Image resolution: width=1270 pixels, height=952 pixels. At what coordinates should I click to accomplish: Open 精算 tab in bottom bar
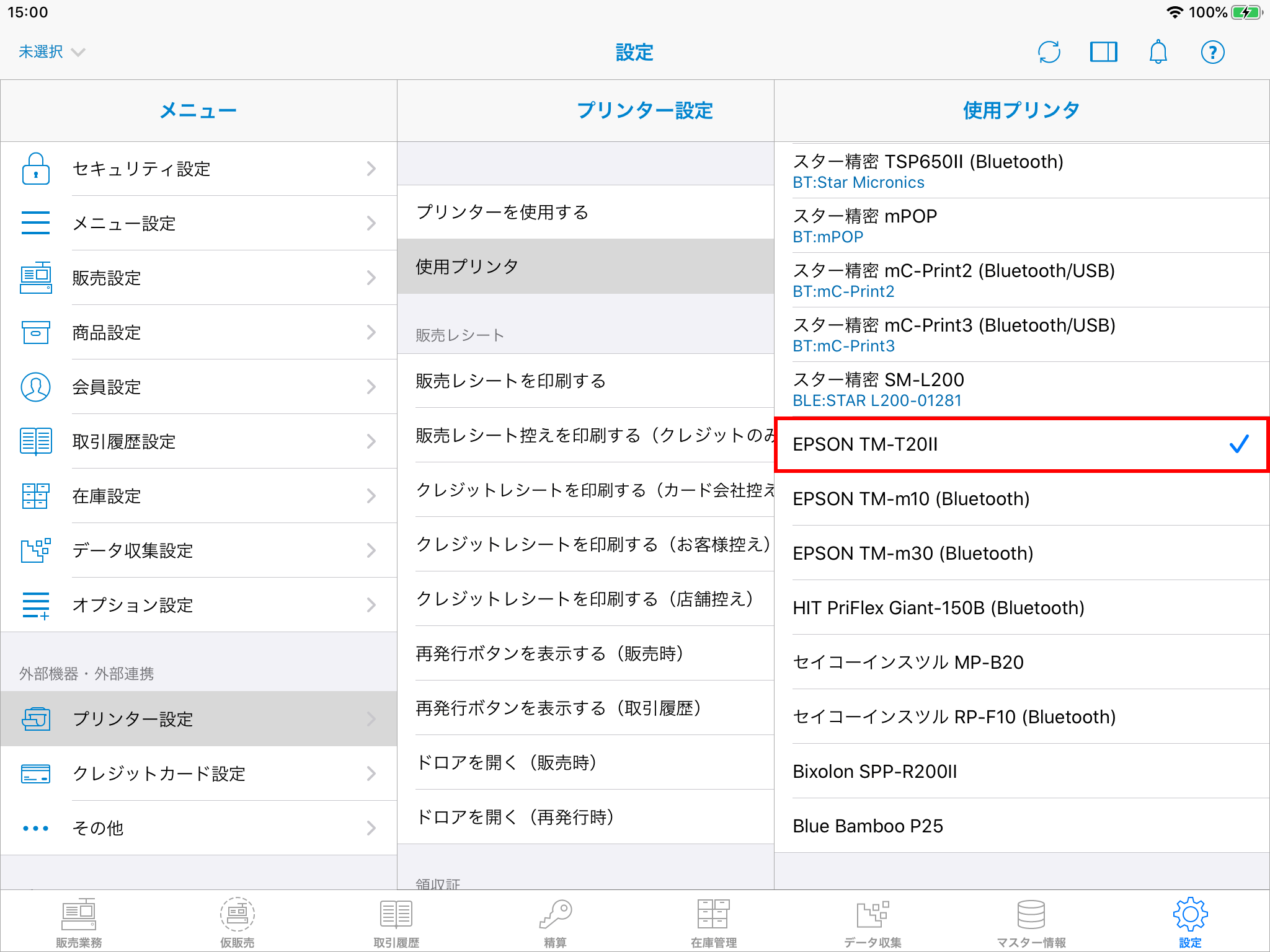[555, 923]
